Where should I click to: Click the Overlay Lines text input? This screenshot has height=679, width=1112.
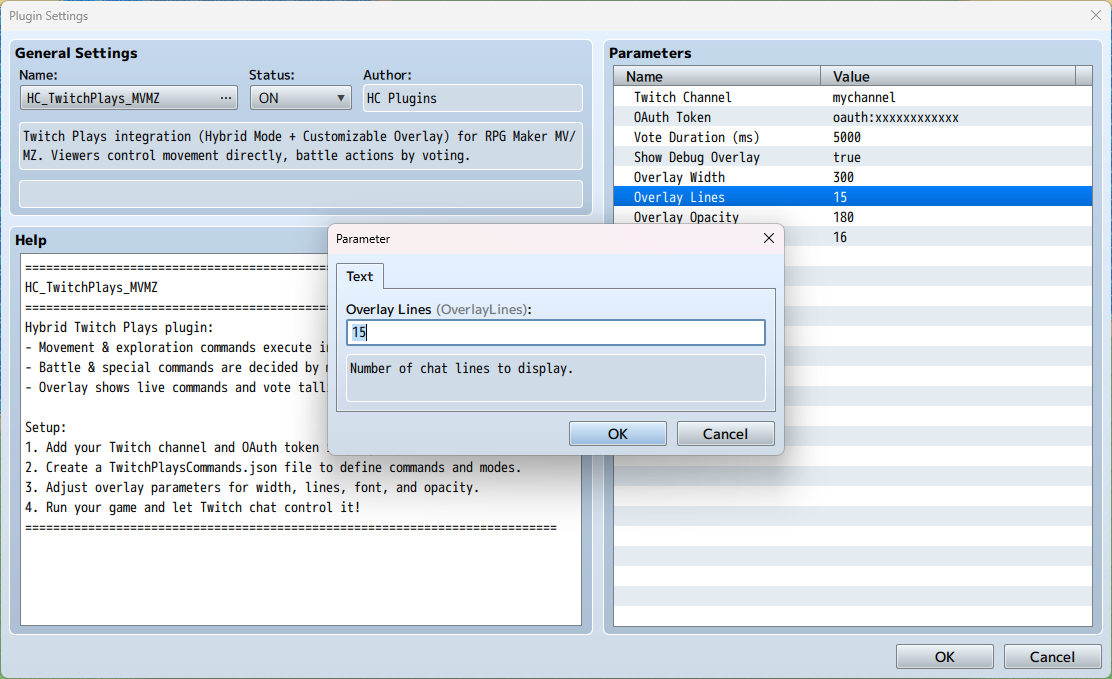point(555,332)
